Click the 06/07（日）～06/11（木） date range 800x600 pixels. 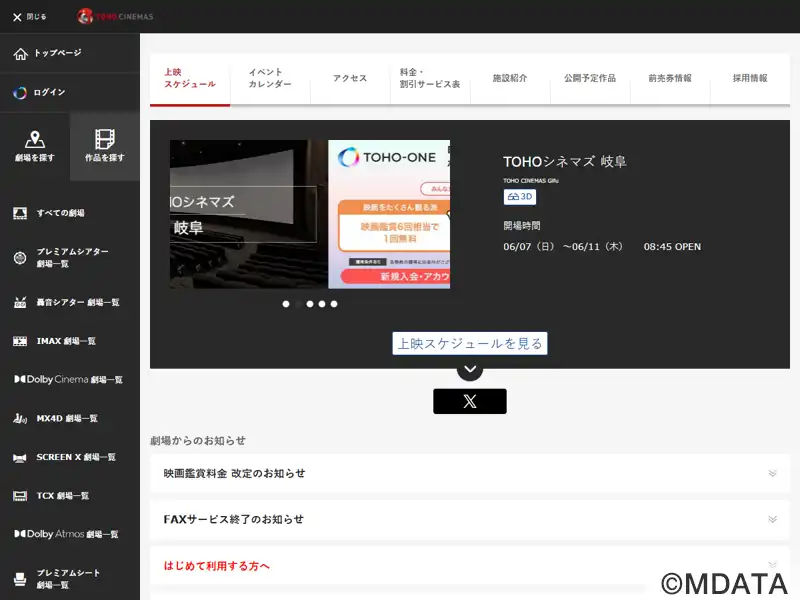pyautogui.click(x=563, y=247)
